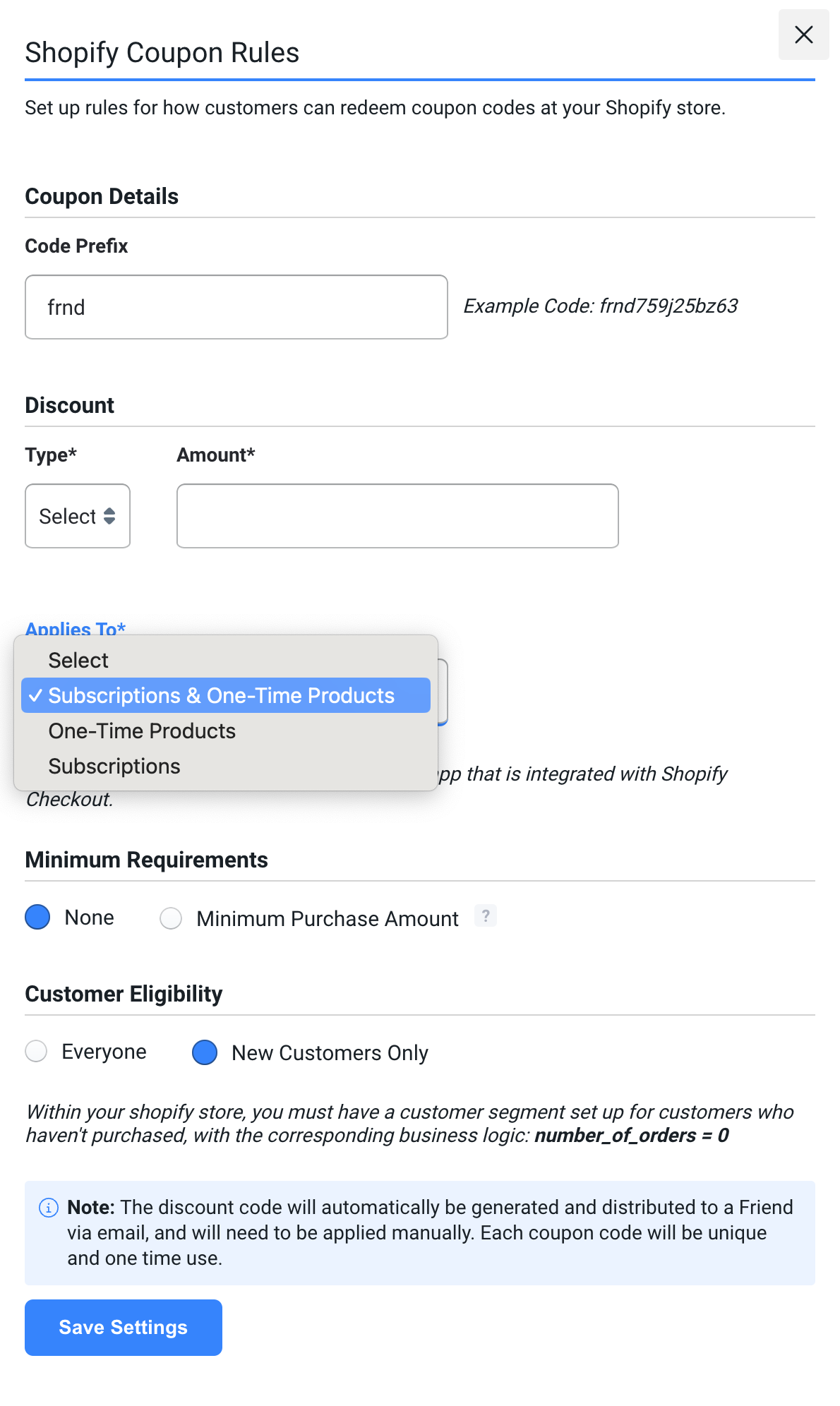
Task: Click the Code Prefix text field
Action: (x=236, y=307)
